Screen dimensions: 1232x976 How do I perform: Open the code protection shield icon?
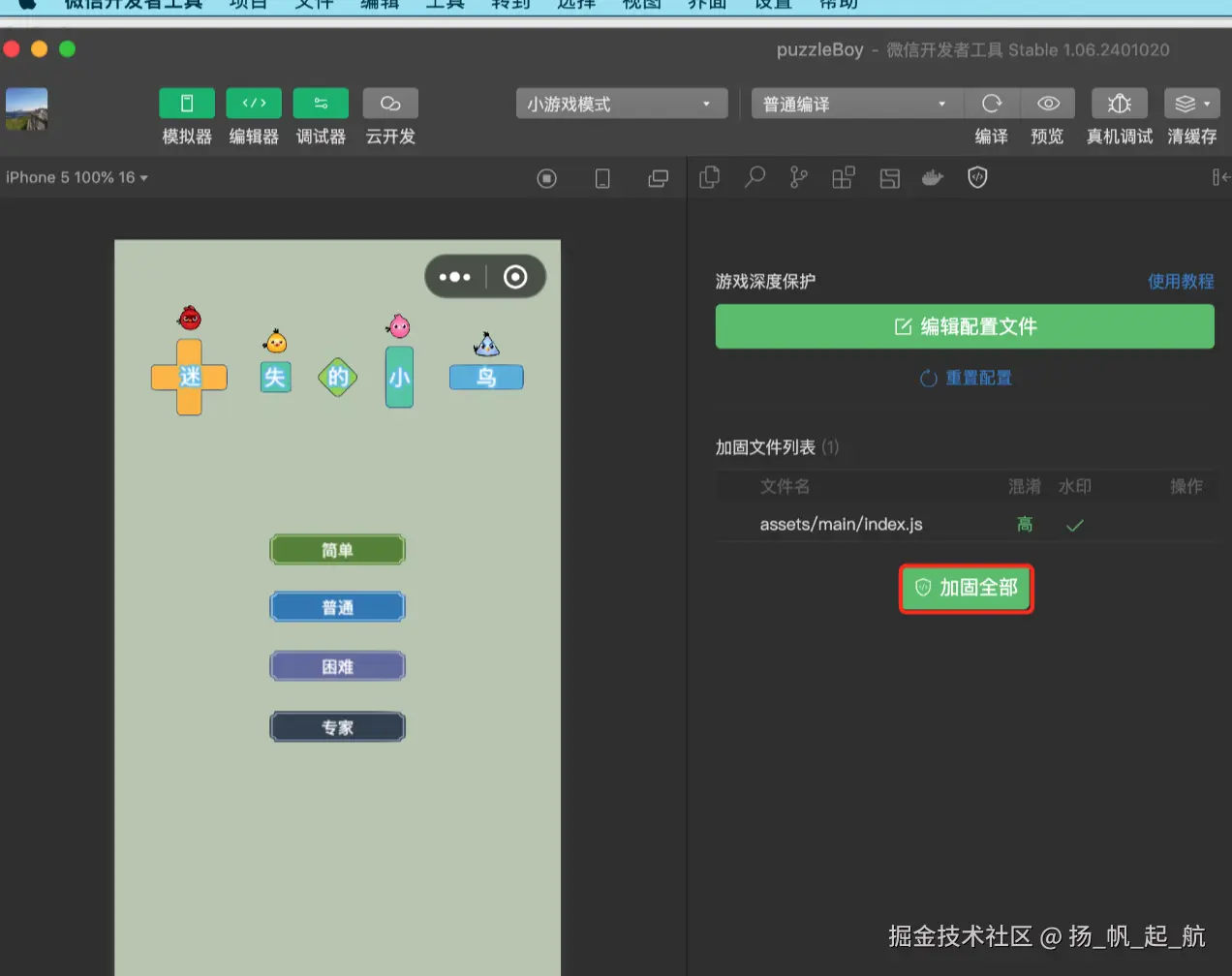tap(977, 177)
